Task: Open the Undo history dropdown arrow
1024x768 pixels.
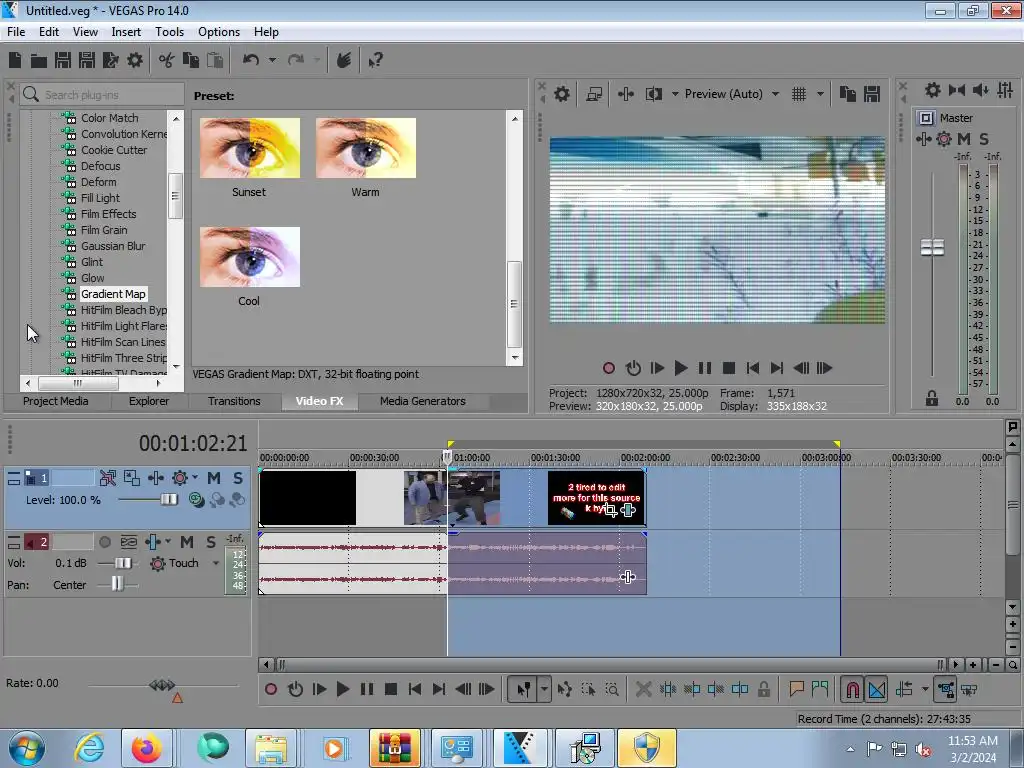Action: [272, 61]
